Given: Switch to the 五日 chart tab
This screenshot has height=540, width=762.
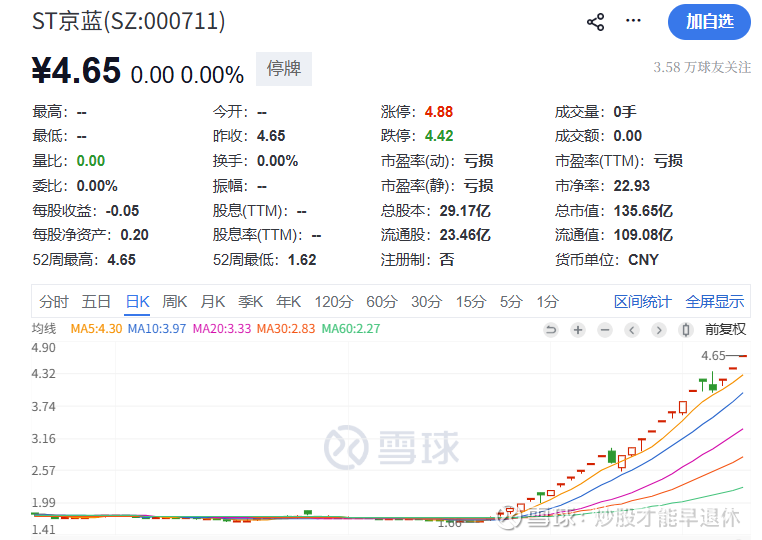Looking at the screenshot, I should (x=96, y=302).
